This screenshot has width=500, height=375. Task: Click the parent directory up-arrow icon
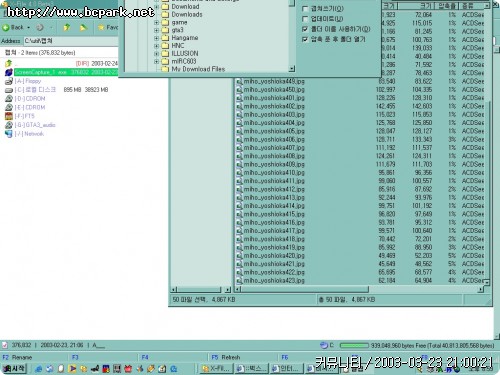pos(8,63)
